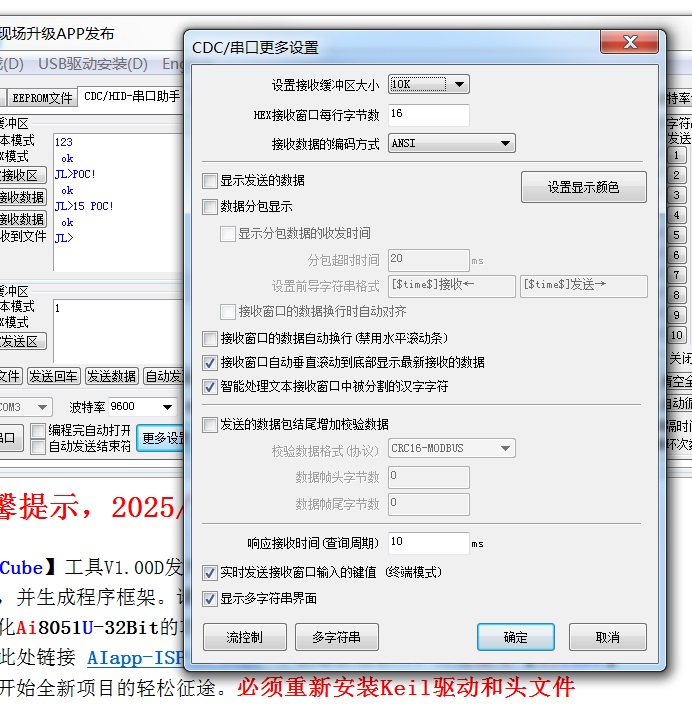The height and width of the screenshot is (706, 692).
Task: Open the CRC16-MODBUS checksum format dropdown
Action: point(452,448)
